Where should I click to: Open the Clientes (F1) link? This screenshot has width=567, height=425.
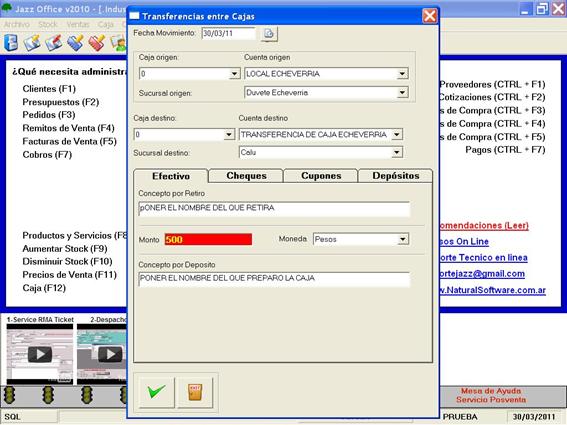49,89
